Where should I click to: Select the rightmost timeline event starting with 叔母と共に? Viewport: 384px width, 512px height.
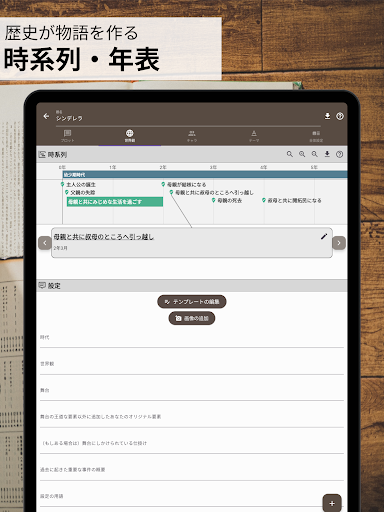292,200
